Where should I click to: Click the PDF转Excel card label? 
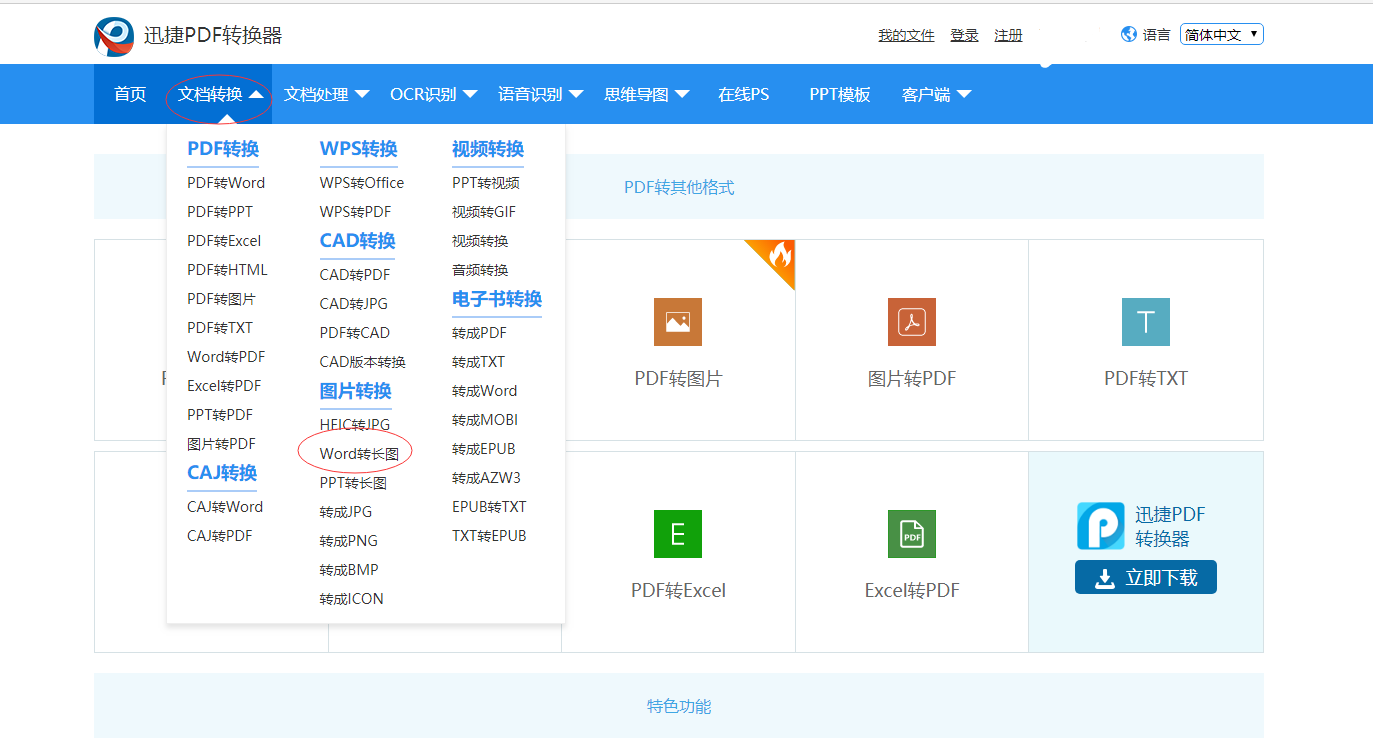[x=678, y=591]
